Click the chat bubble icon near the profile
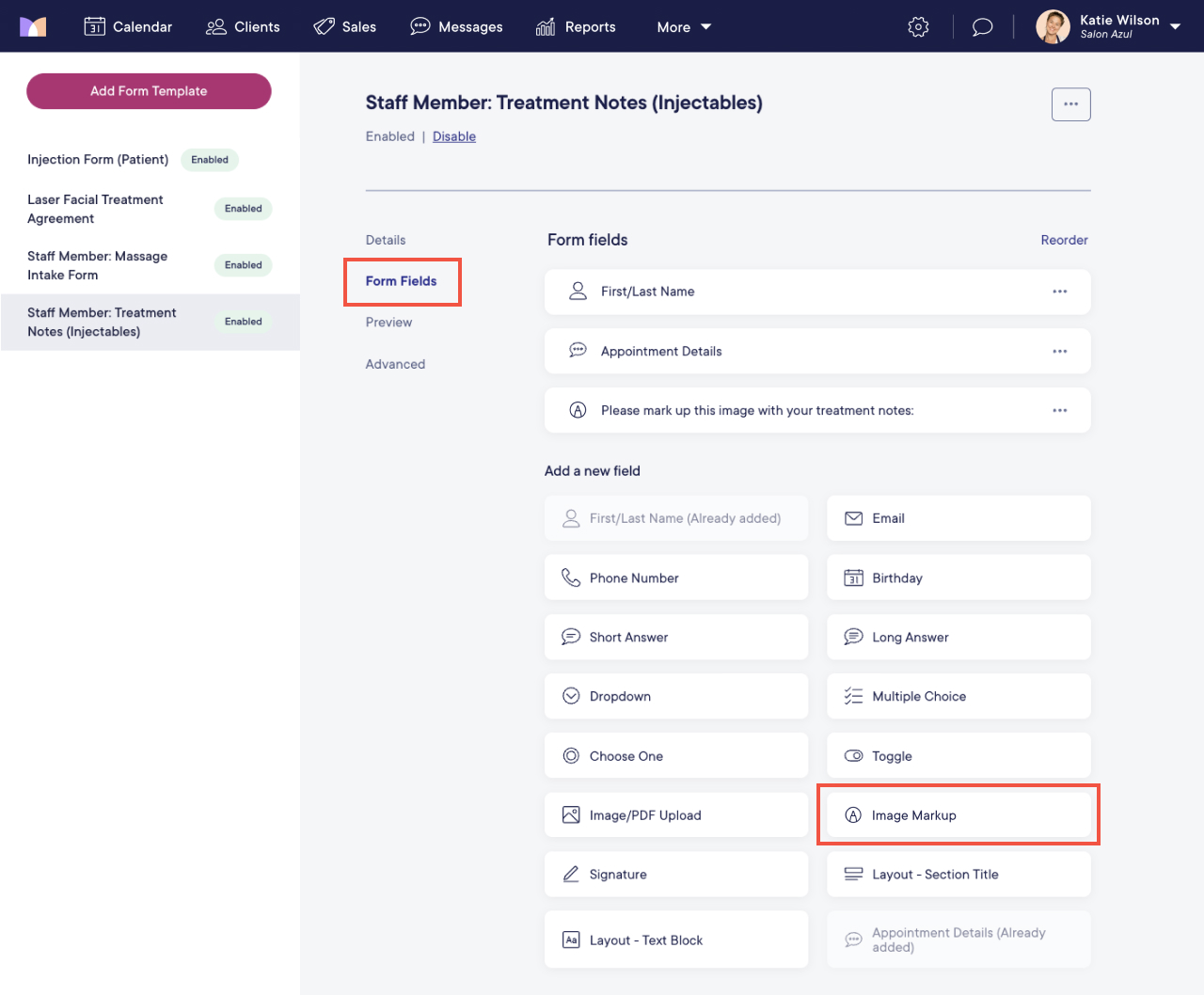1204x995 pixels. tap(982, 26)
